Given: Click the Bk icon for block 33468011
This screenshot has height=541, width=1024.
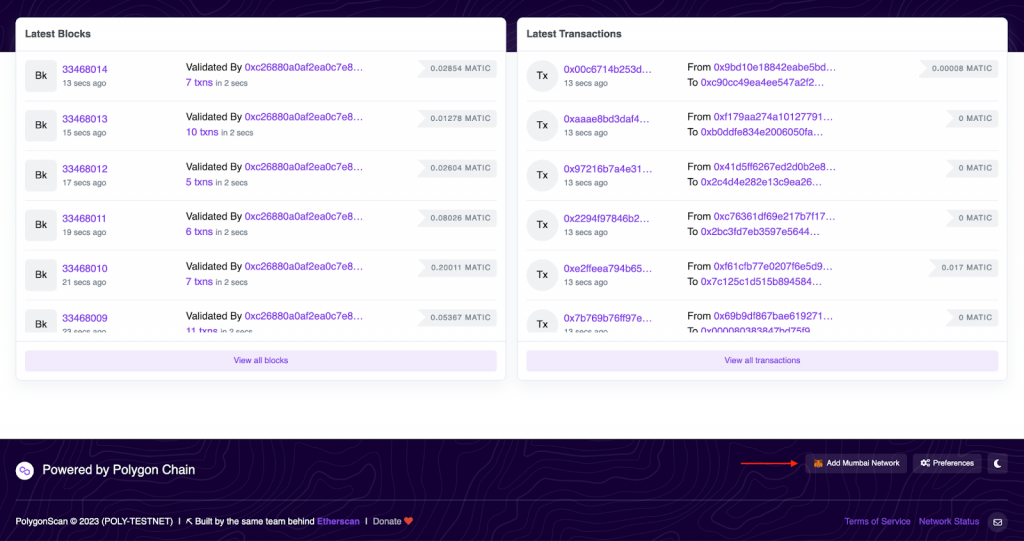Looking at the screenshot, I should tap(40, 225).
